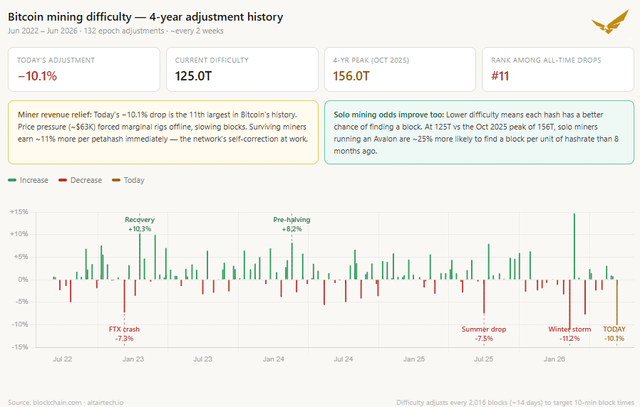Click the source blockchain.com footer text
Viewport: 640px width, 407px height.
point(65,403)
